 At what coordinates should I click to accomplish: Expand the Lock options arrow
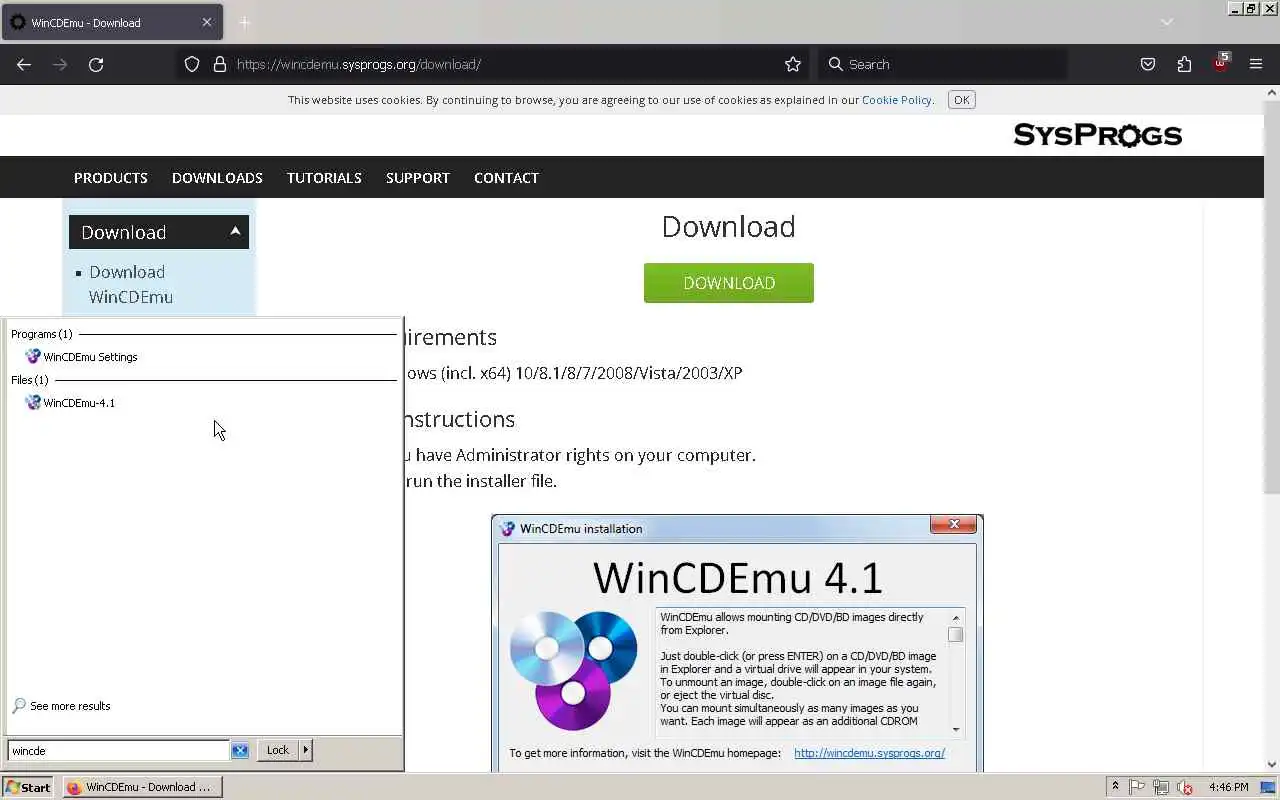[306, 750]
